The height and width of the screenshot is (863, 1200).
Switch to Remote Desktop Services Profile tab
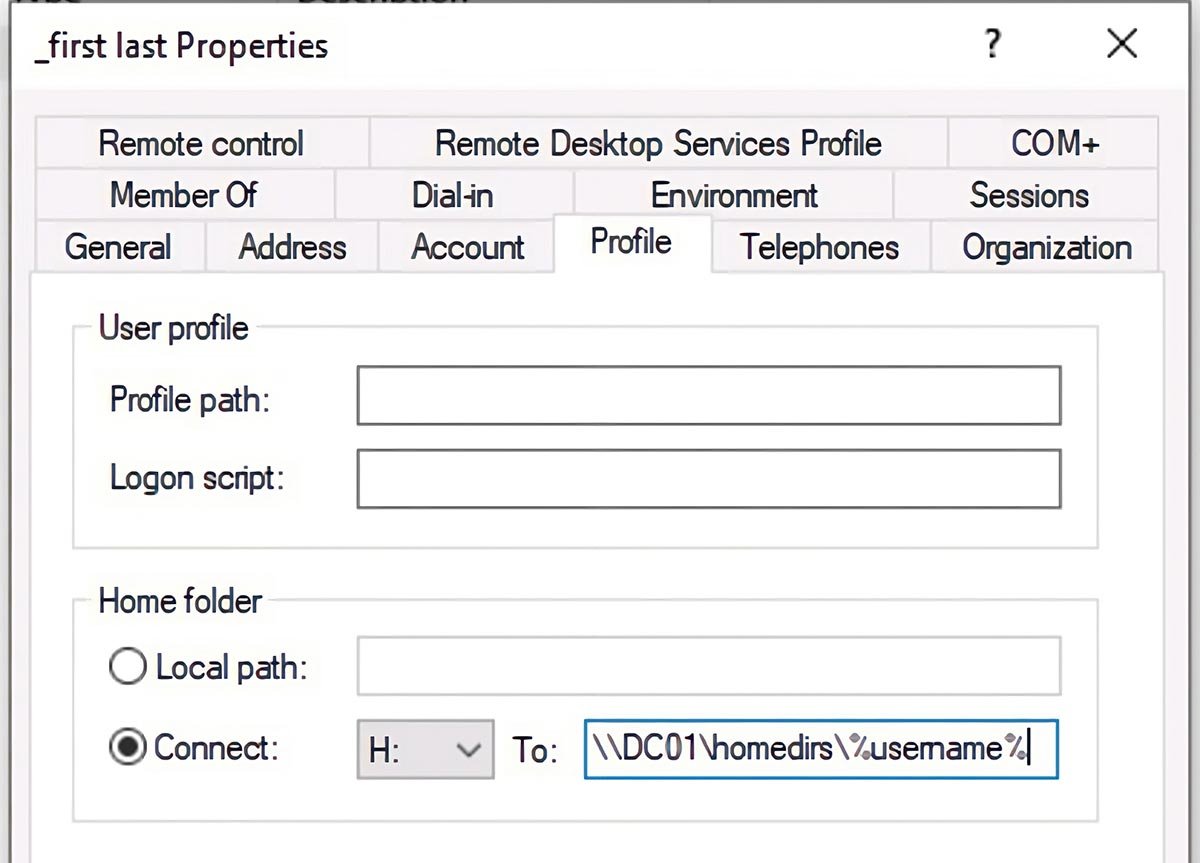click(x=658, y=144)
